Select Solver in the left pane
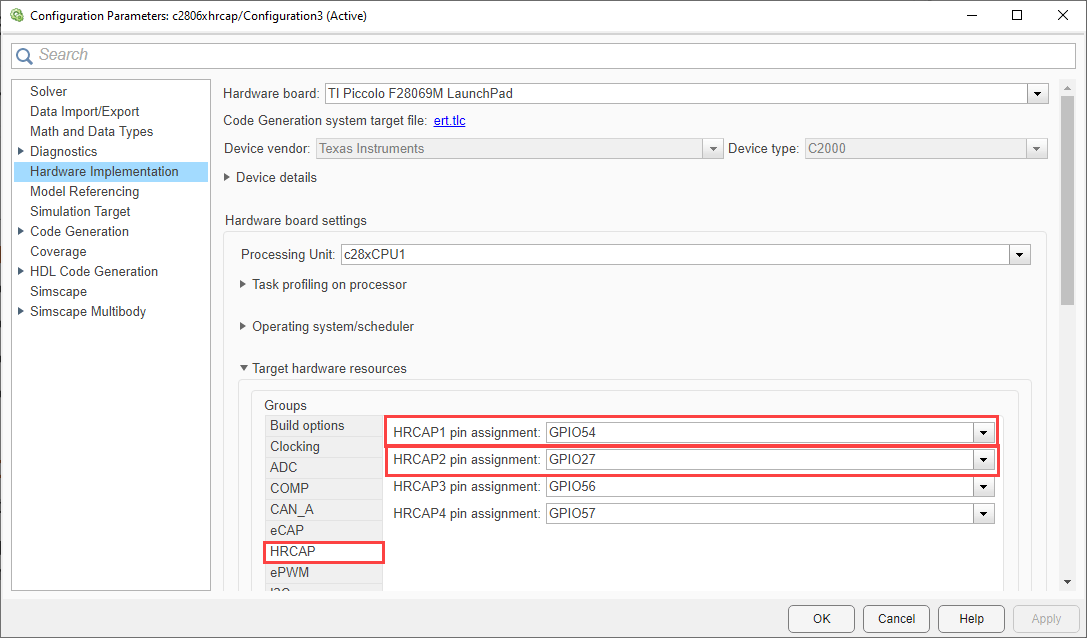This screenshot has height=638, width=1087. click(x=48, y=92)
